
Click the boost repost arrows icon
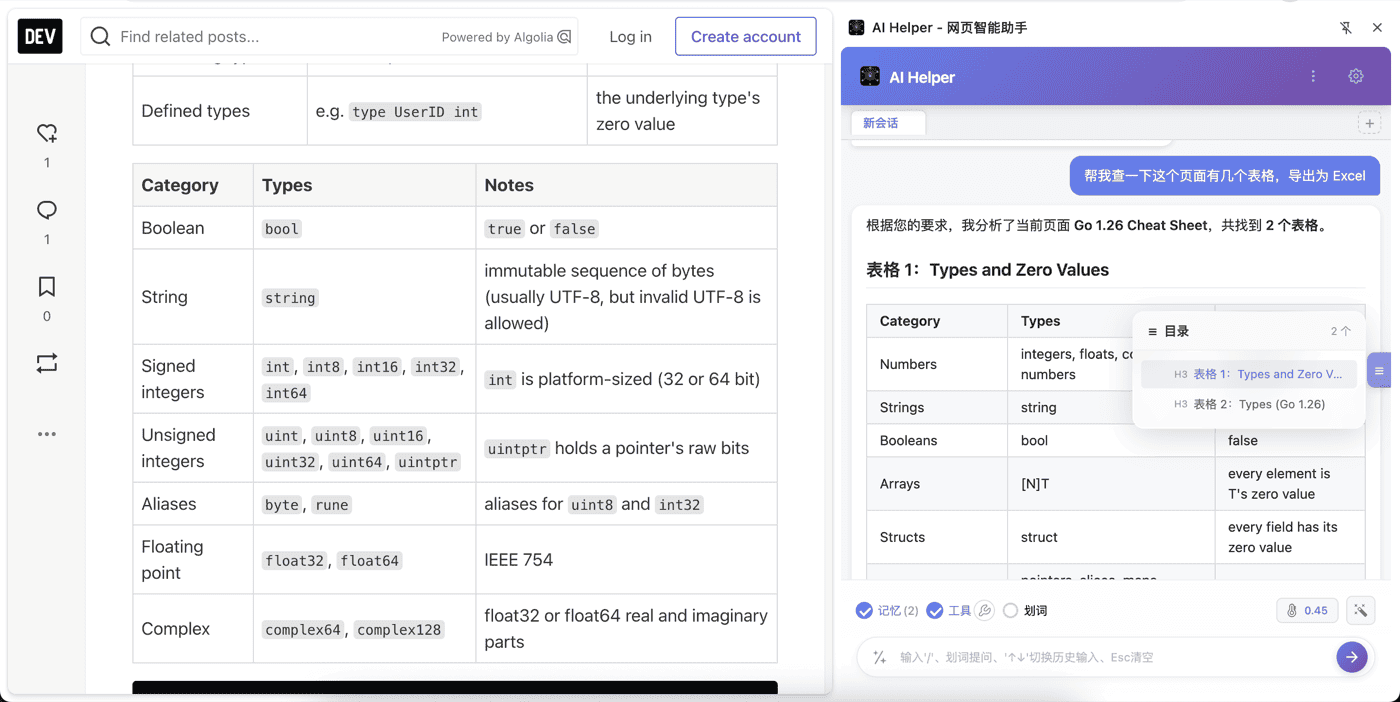(47, 363)
